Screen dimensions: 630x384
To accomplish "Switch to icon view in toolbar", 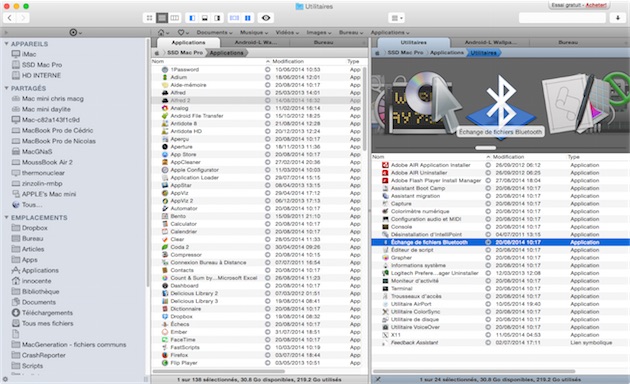I will [149, 18].
